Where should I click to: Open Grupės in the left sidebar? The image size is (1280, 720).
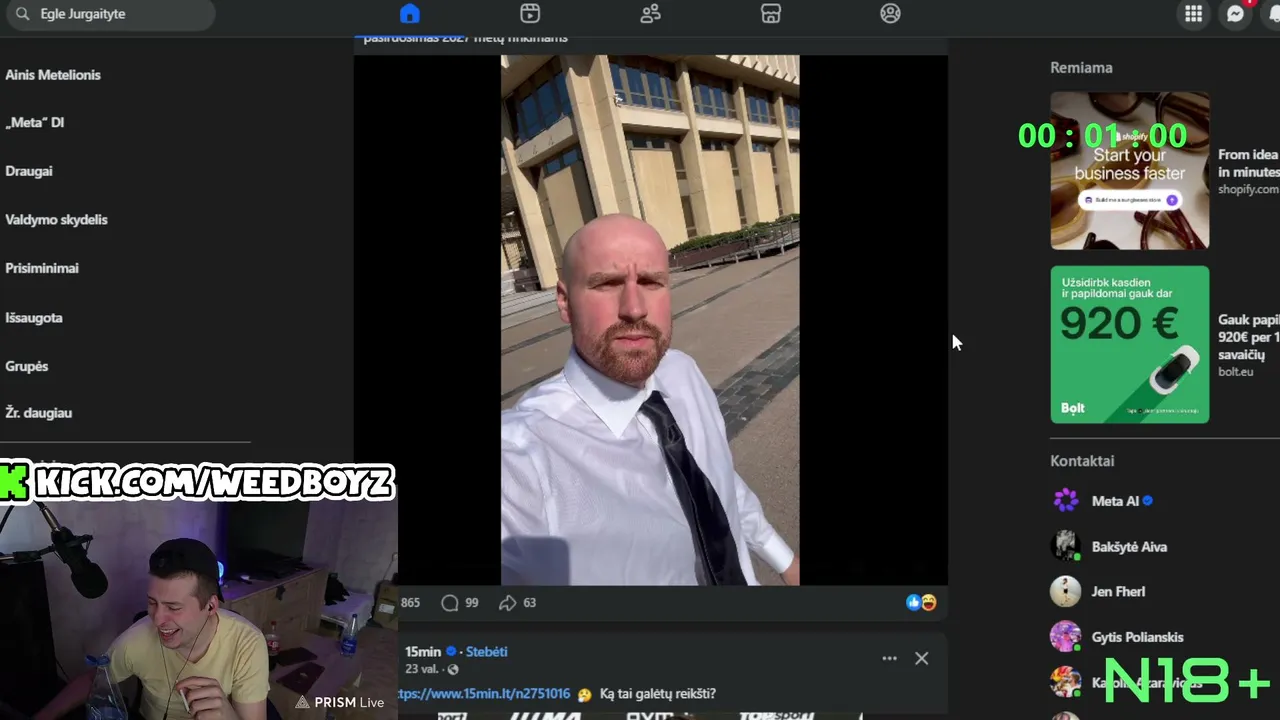(27, 366)
